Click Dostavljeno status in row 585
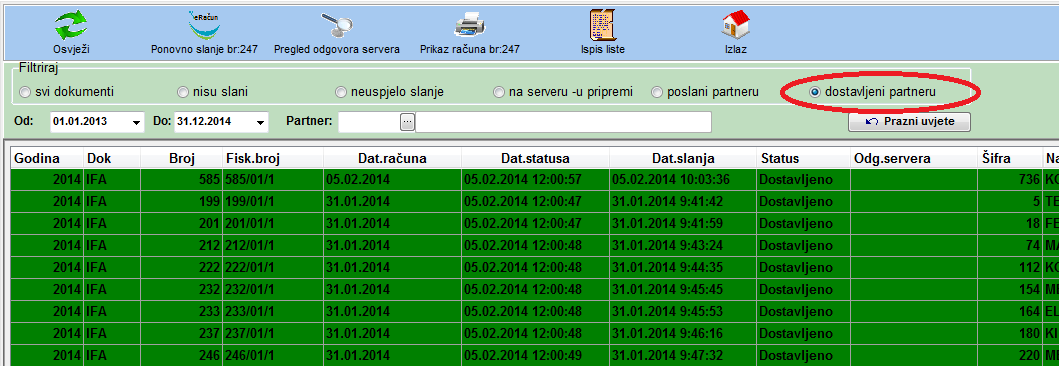1059x366 pixels. 803,180
